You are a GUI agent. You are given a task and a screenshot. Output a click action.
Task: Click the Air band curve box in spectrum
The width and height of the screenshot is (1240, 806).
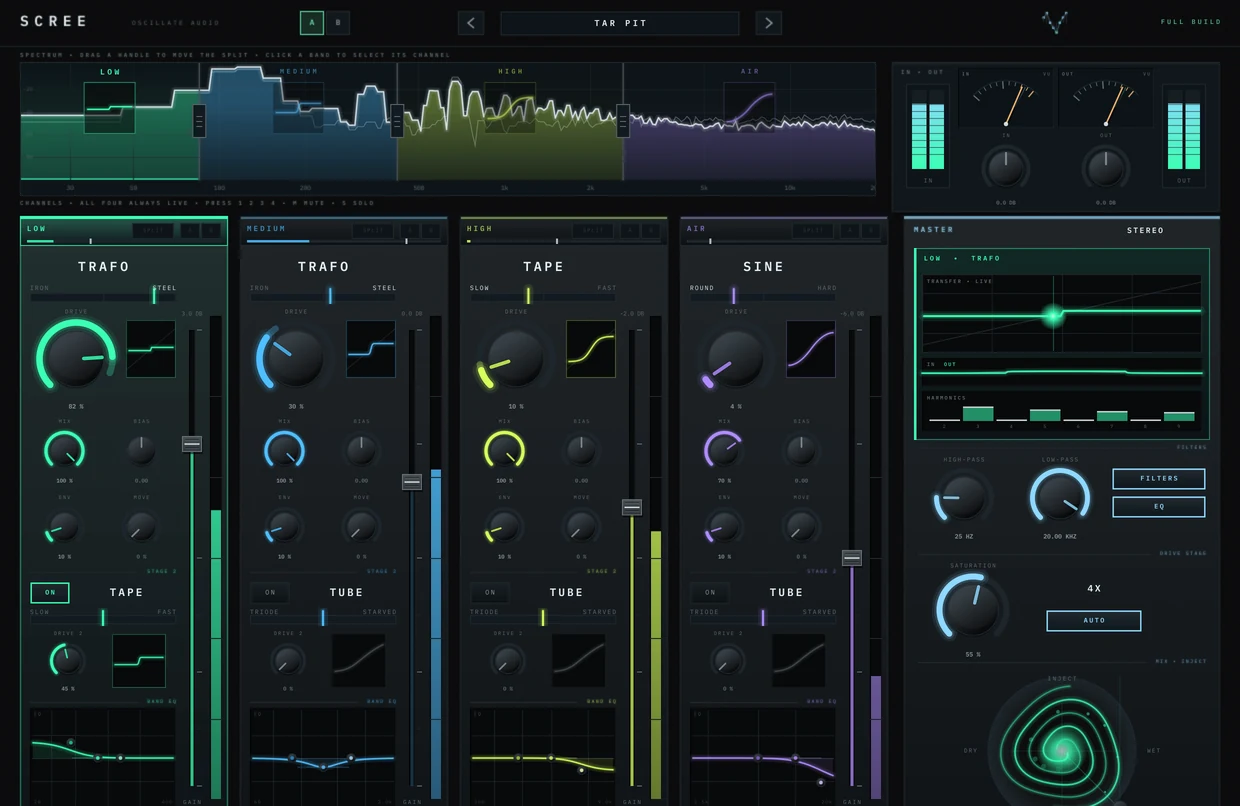point(749,108)
